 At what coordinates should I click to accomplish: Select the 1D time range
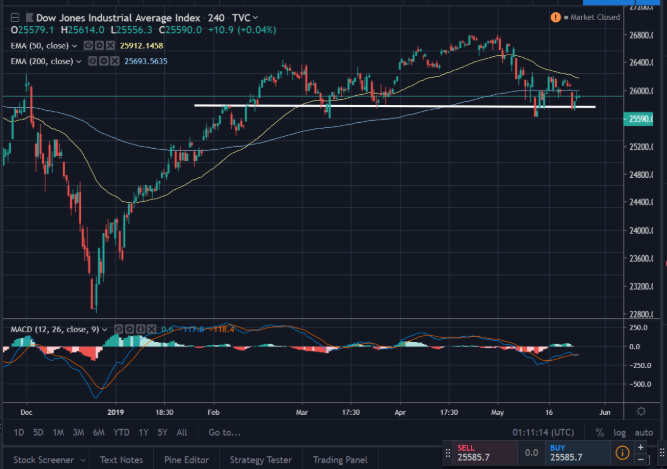tap(19, 432)
